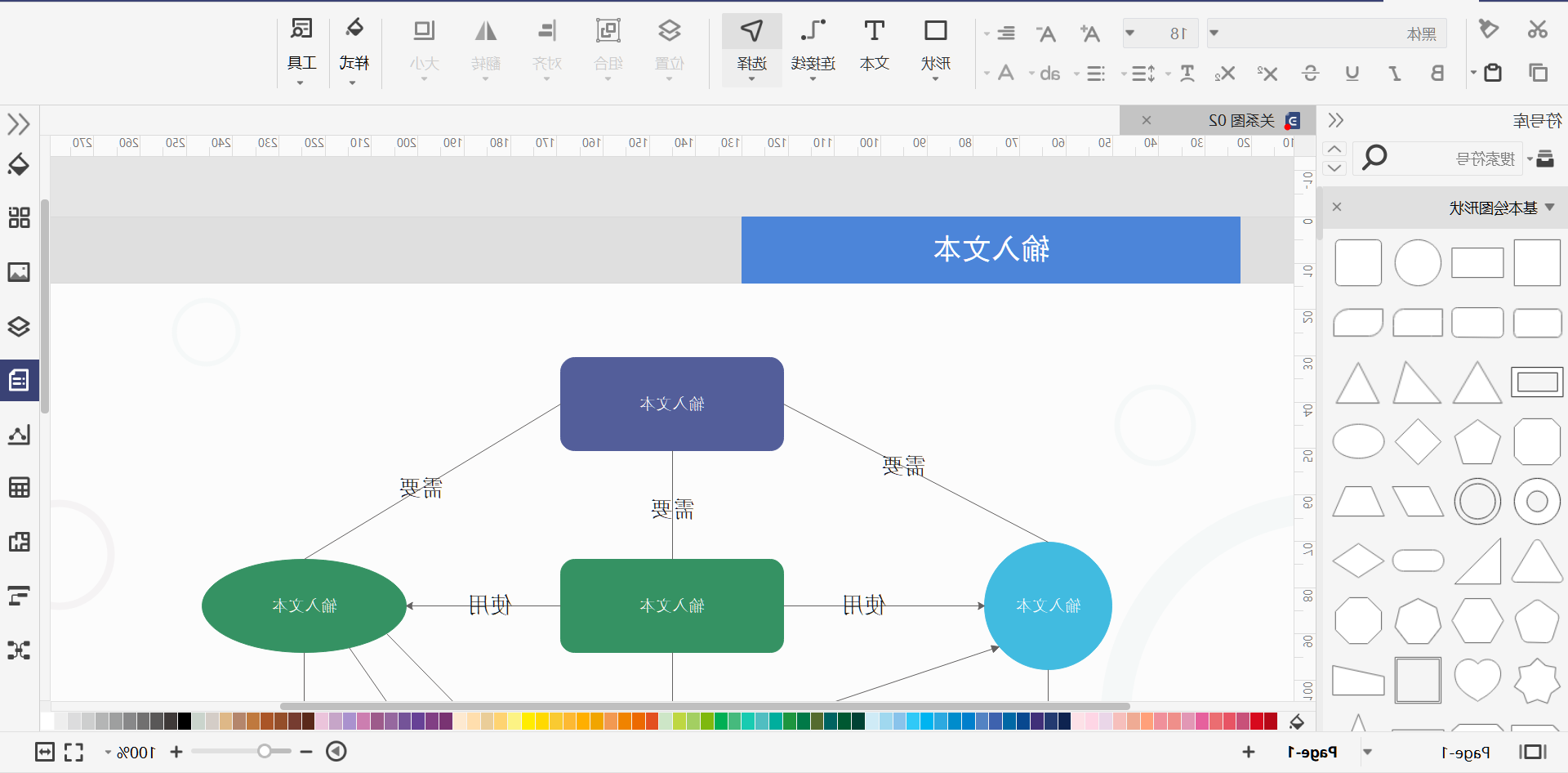
Task: Increase font size with A+ icon
Action: (x=1089, y=34)
